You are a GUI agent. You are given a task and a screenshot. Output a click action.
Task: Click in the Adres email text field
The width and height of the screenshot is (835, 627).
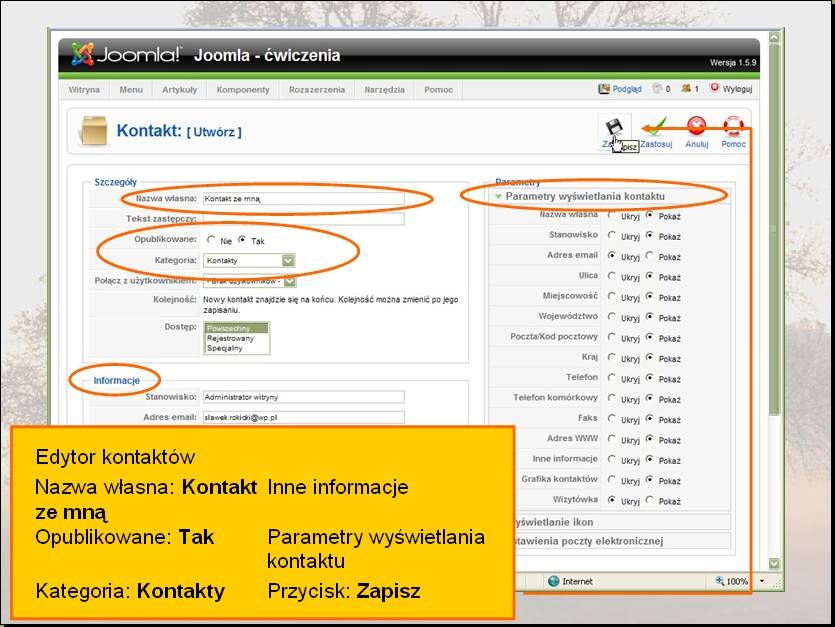(x=304, y=418)
